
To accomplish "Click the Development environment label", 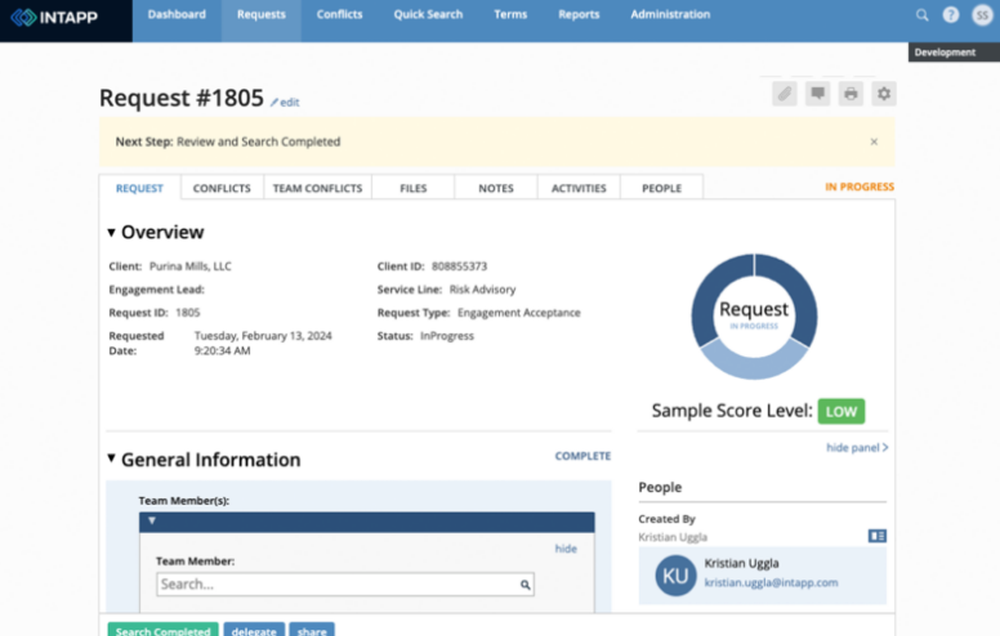I will tap(954, 52).
